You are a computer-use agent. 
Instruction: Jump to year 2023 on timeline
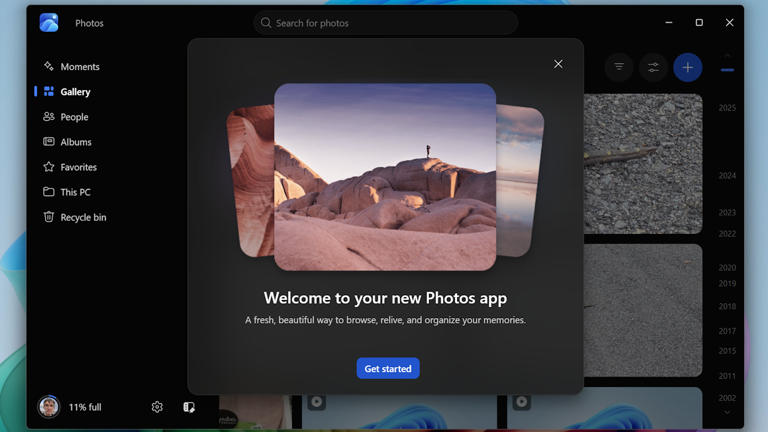(727, 213)
